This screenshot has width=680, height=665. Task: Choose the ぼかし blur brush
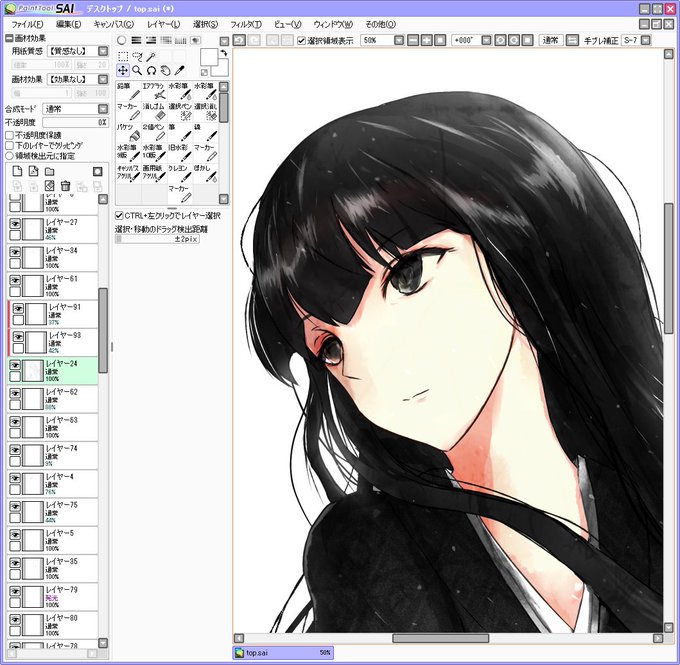tap(206, 173)
